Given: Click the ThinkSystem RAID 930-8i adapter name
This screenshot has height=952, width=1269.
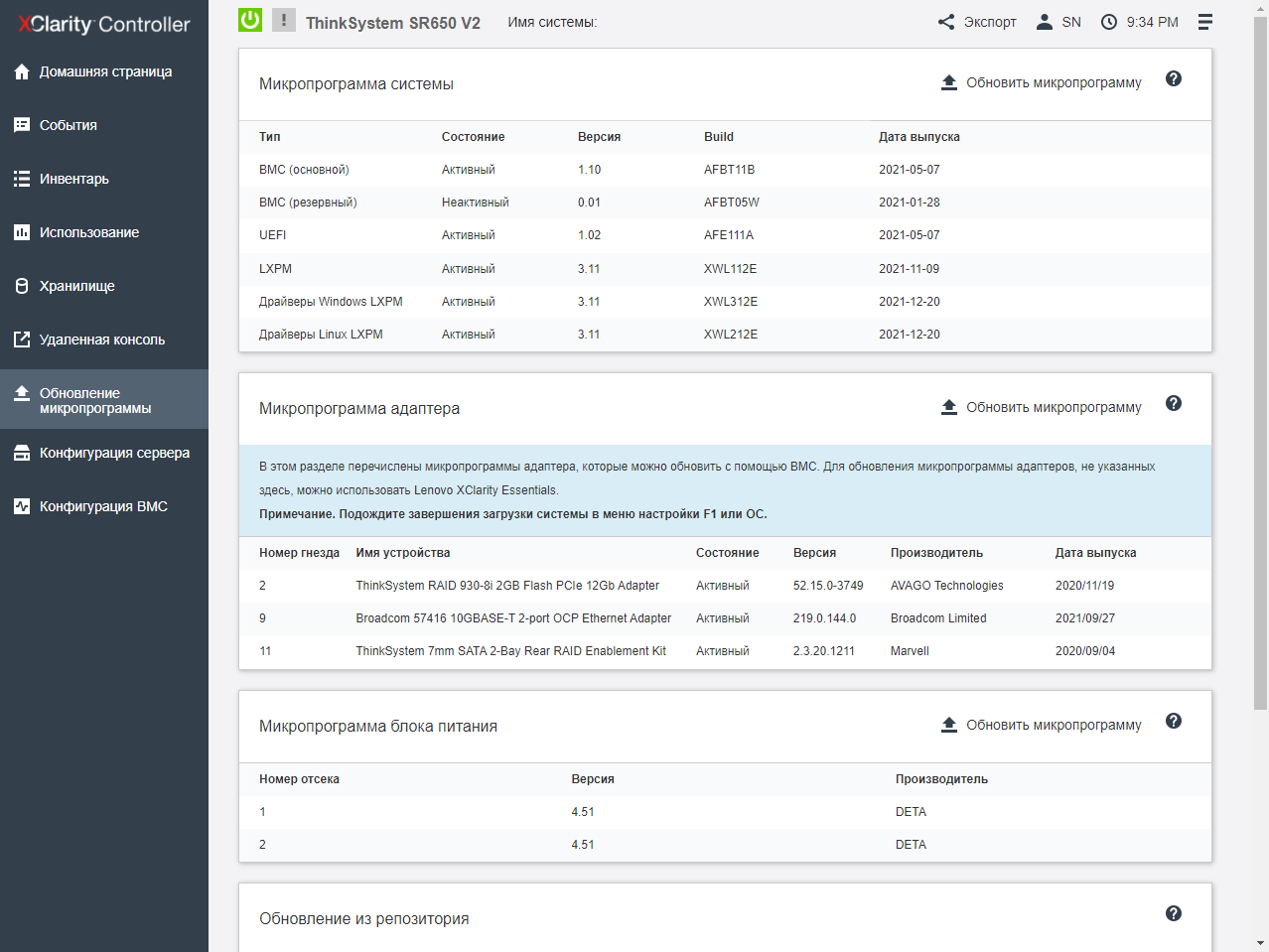Looking at the screenshot, I should click(507, 586).
